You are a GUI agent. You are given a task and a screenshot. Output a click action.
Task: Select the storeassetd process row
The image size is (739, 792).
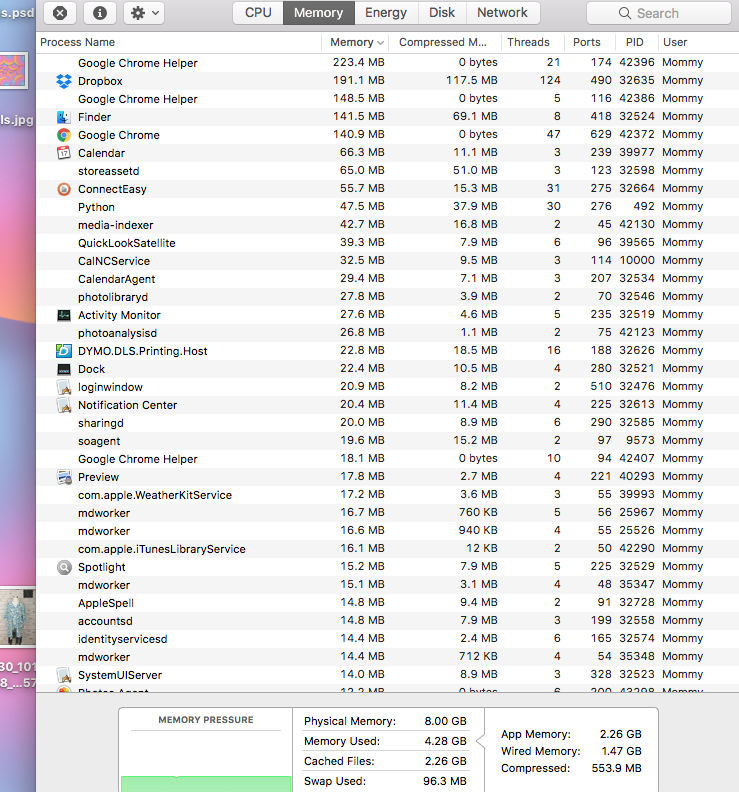tap(387, 171)
